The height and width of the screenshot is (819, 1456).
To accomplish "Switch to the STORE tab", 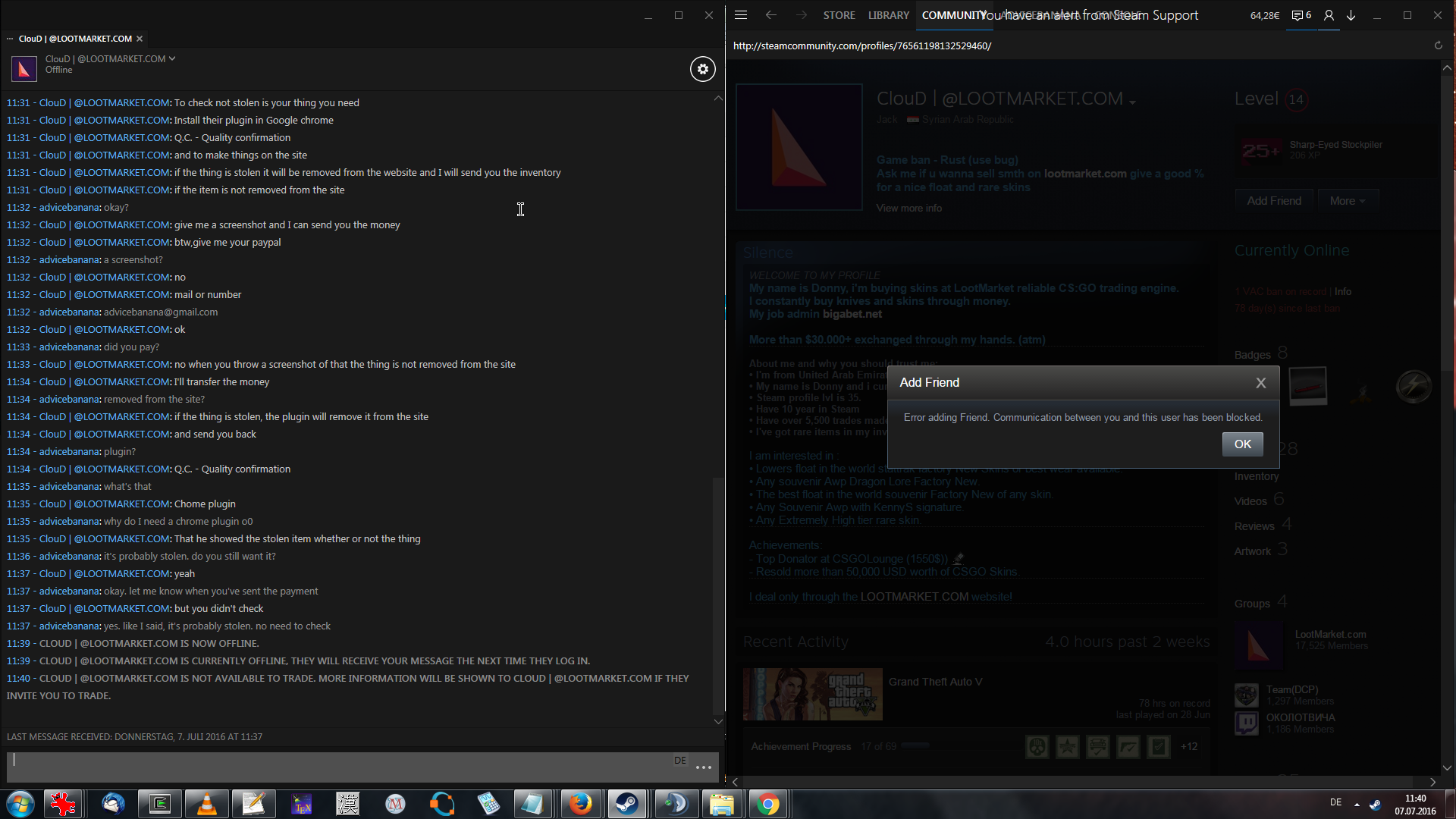I will coord(839,15).
